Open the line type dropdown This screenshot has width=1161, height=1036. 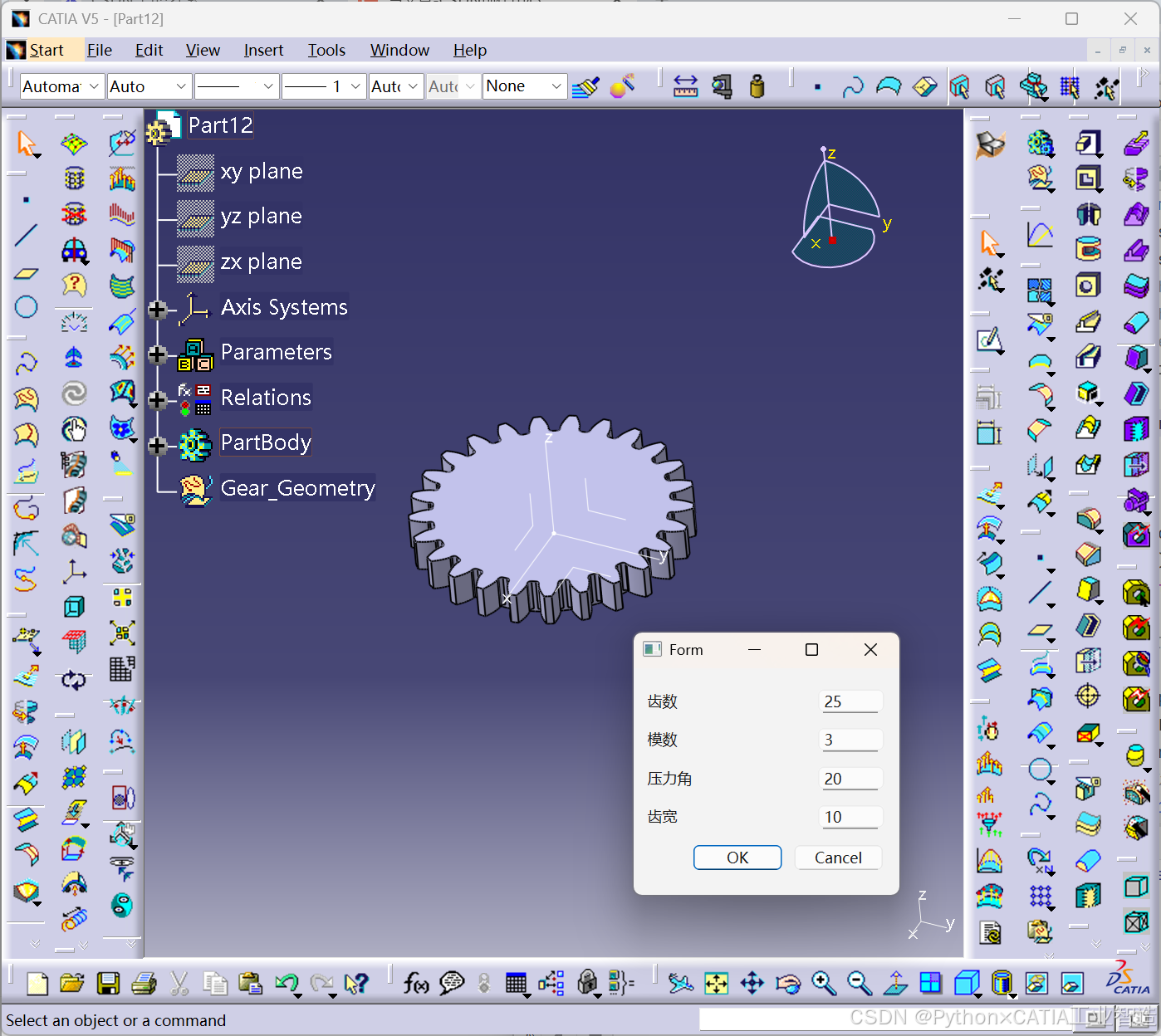click(x=237, y=86)
